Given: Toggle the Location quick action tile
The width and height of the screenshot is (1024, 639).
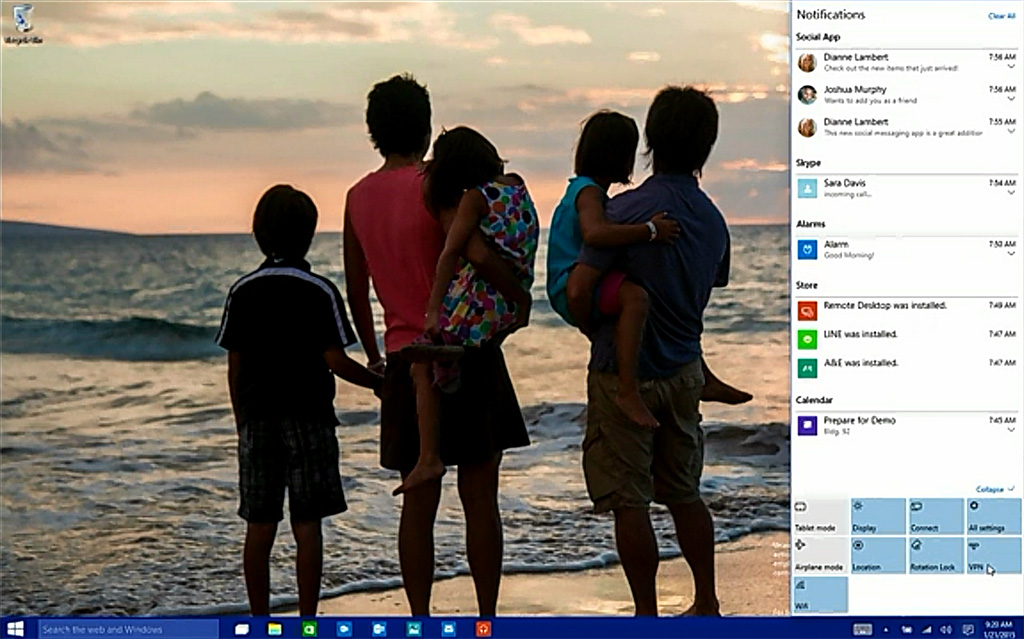Looking at the screenshot, I should coord(877,555).
